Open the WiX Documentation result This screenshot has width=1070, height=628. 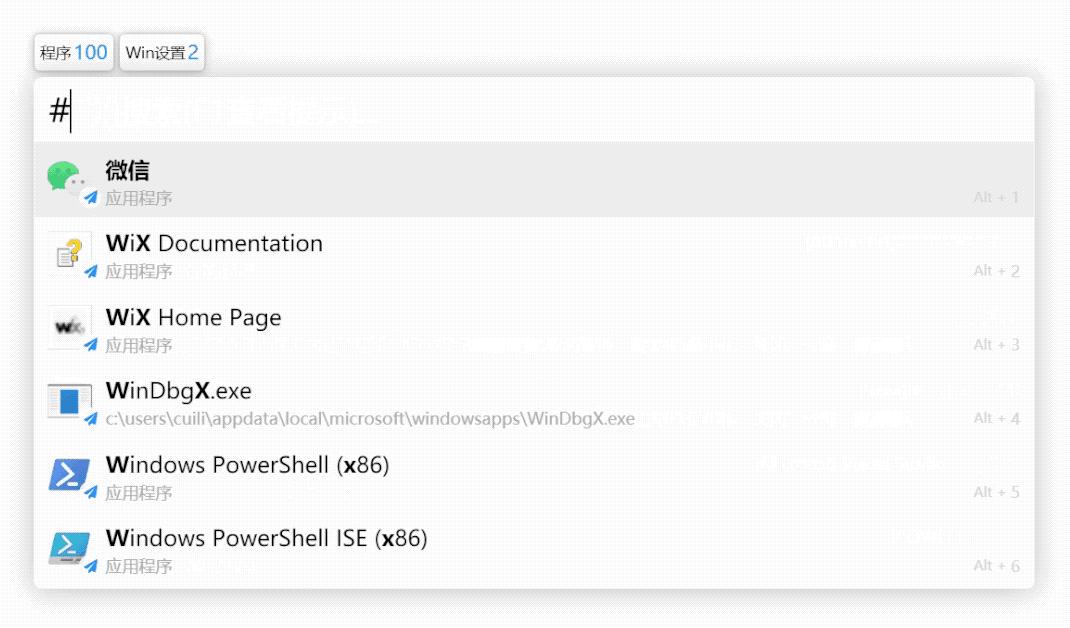214,244
